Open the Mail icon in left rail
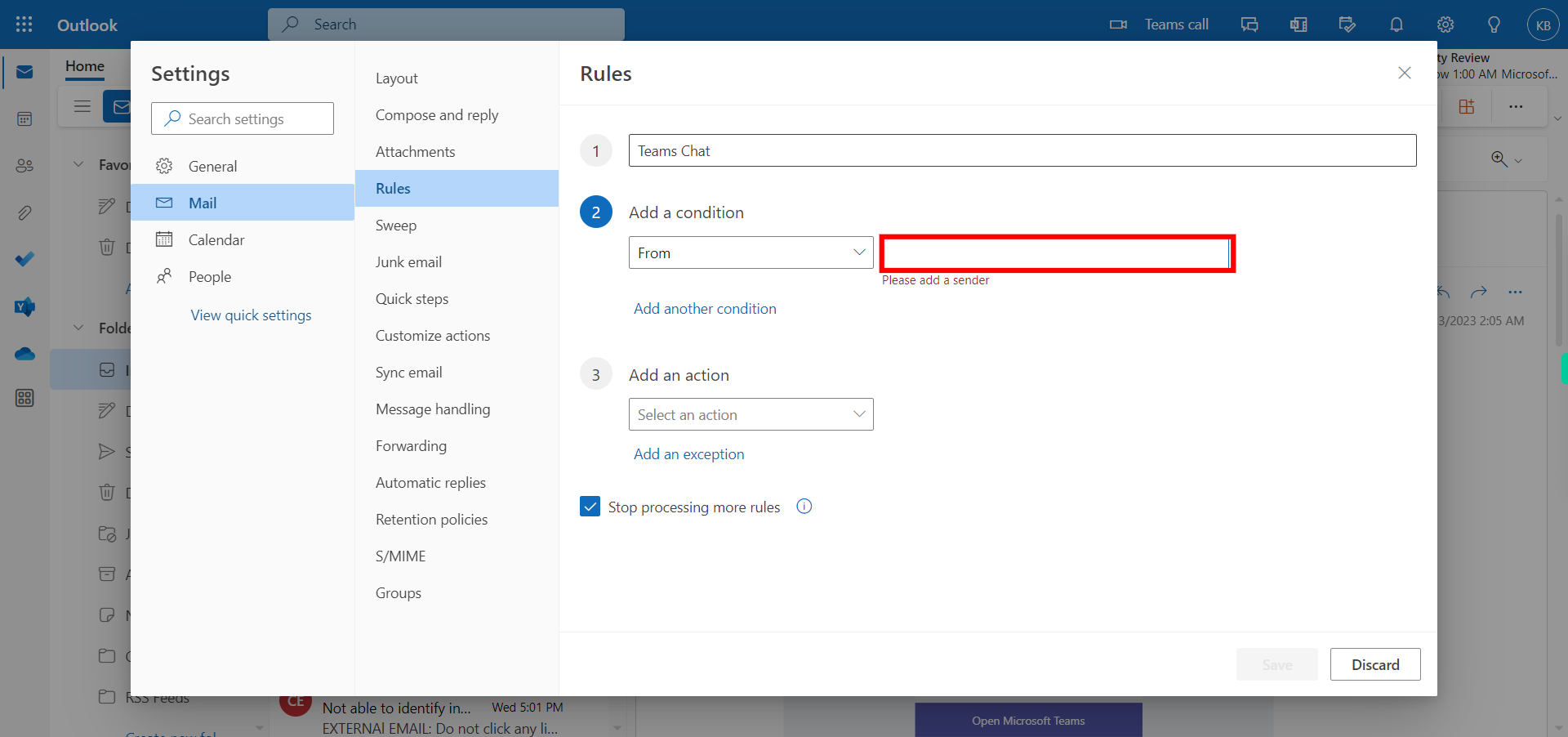 click(24, 72)
